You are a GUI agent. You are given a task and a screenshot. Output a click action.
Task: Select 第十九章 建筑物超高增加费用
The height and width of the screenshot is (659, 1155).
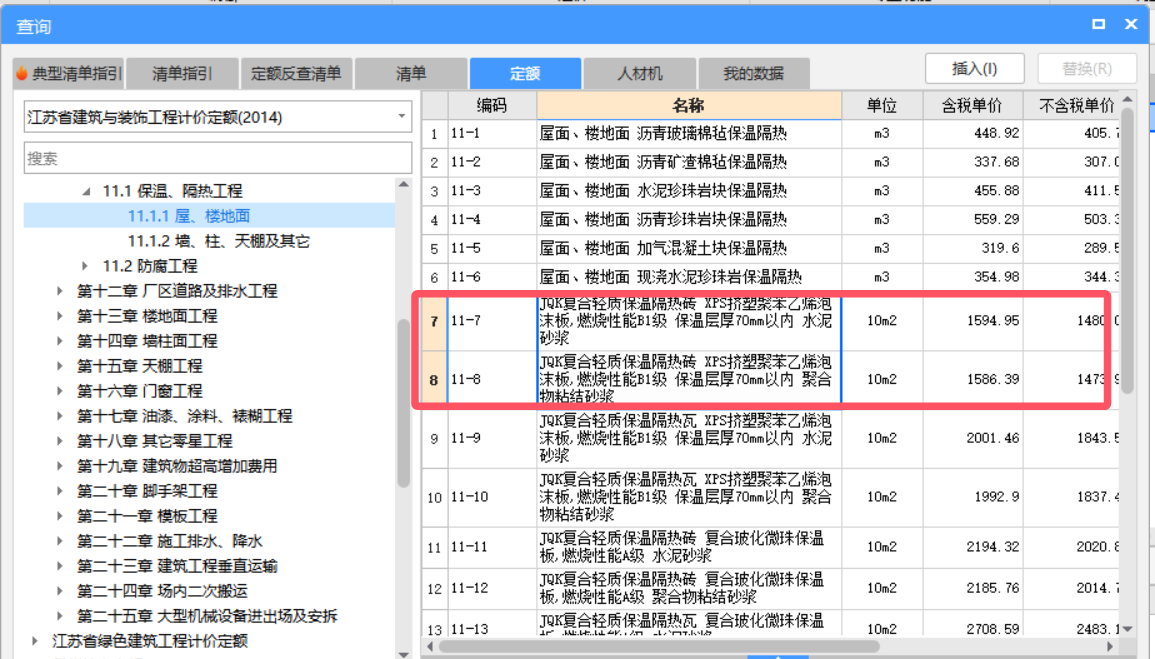178,466
